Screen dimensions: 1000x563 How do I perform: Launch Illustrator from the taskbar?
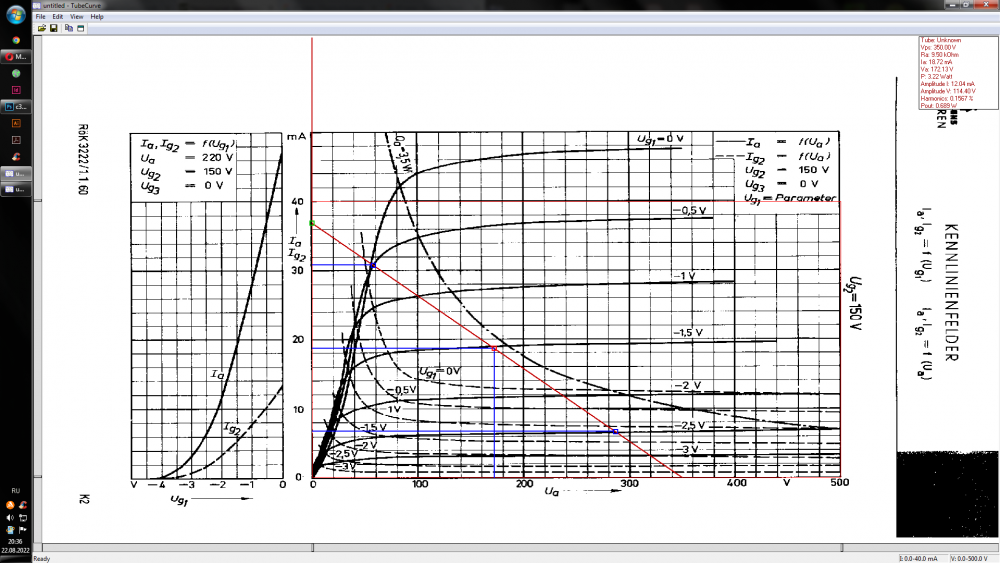tap(16, 122)
